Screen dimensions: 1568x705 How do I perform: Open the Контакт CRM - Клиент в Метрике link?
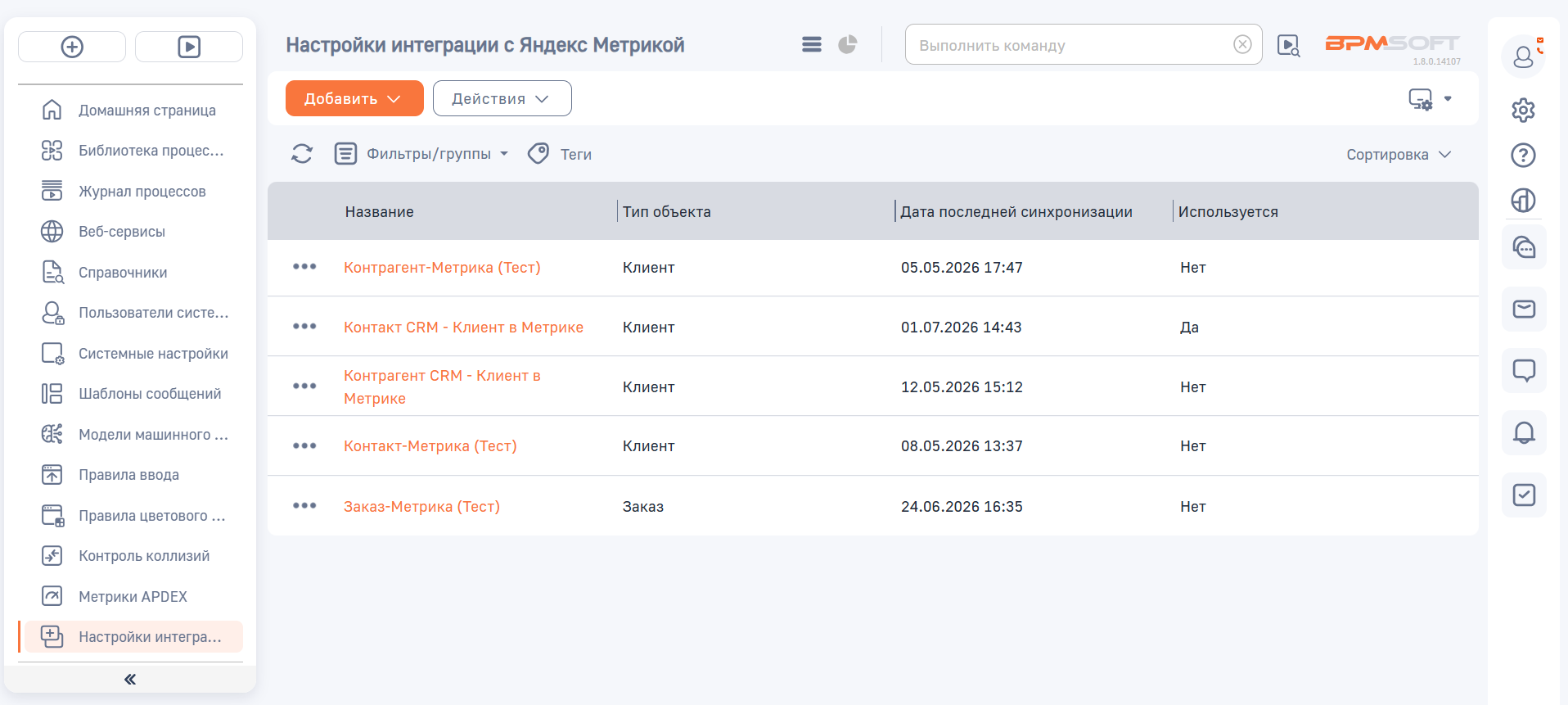tap(463, 328)
